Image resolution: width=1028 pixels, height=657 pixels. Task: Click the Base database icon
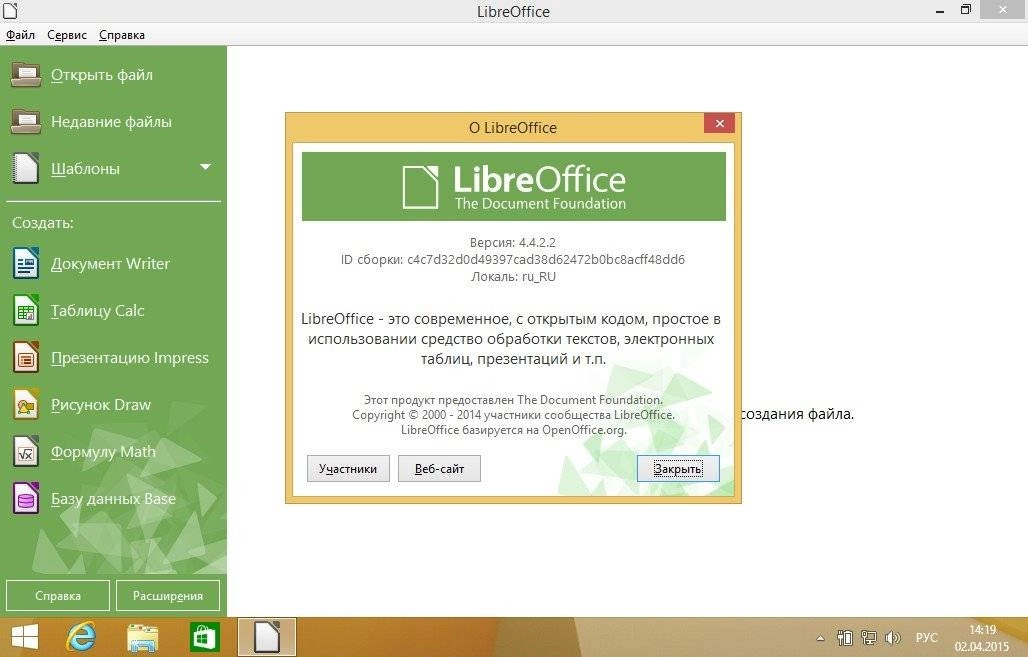tap(26, 499)
